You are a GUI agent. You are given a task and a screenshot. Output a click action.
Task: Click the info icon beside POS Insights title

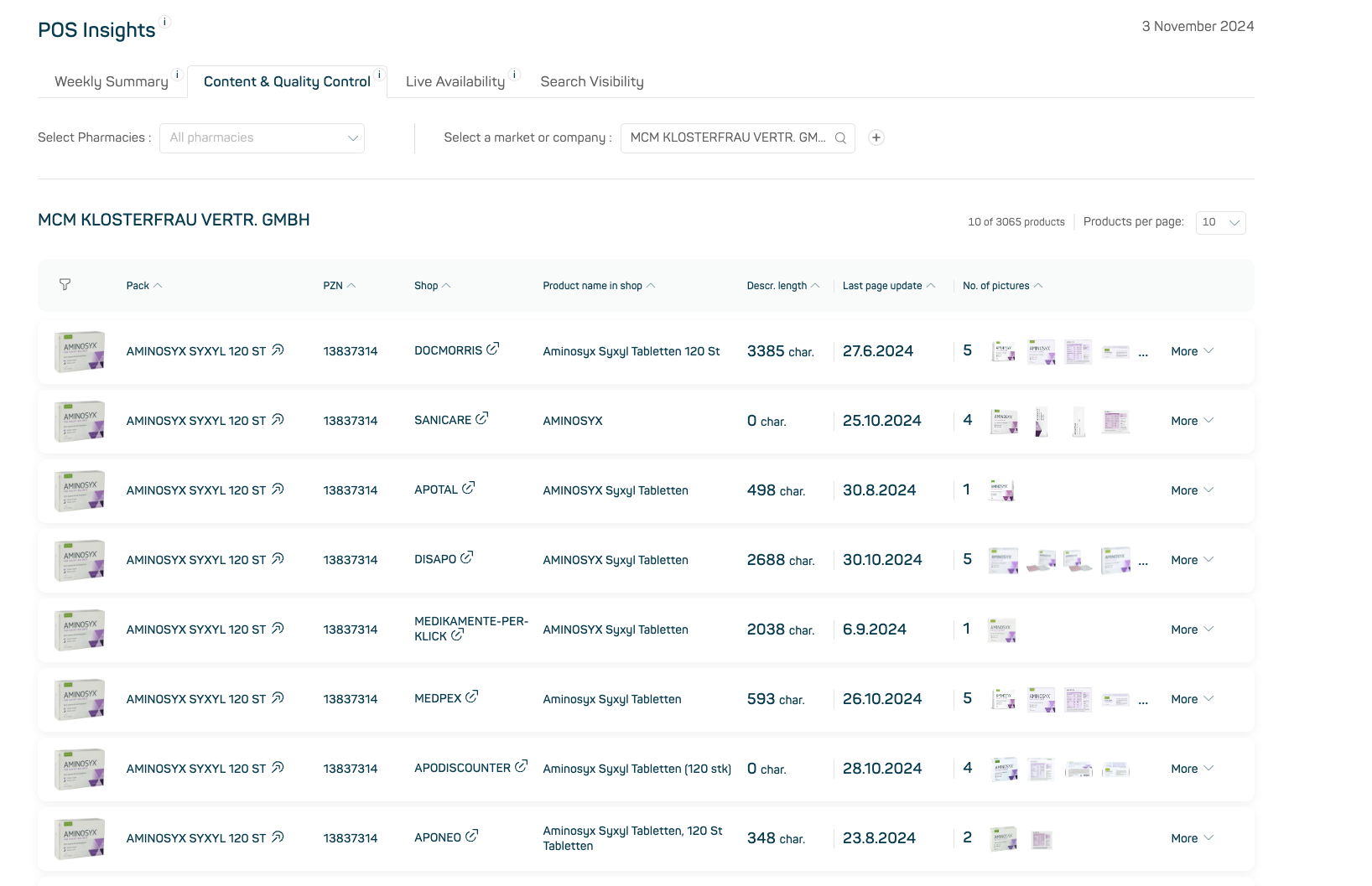tap(165, 22)
